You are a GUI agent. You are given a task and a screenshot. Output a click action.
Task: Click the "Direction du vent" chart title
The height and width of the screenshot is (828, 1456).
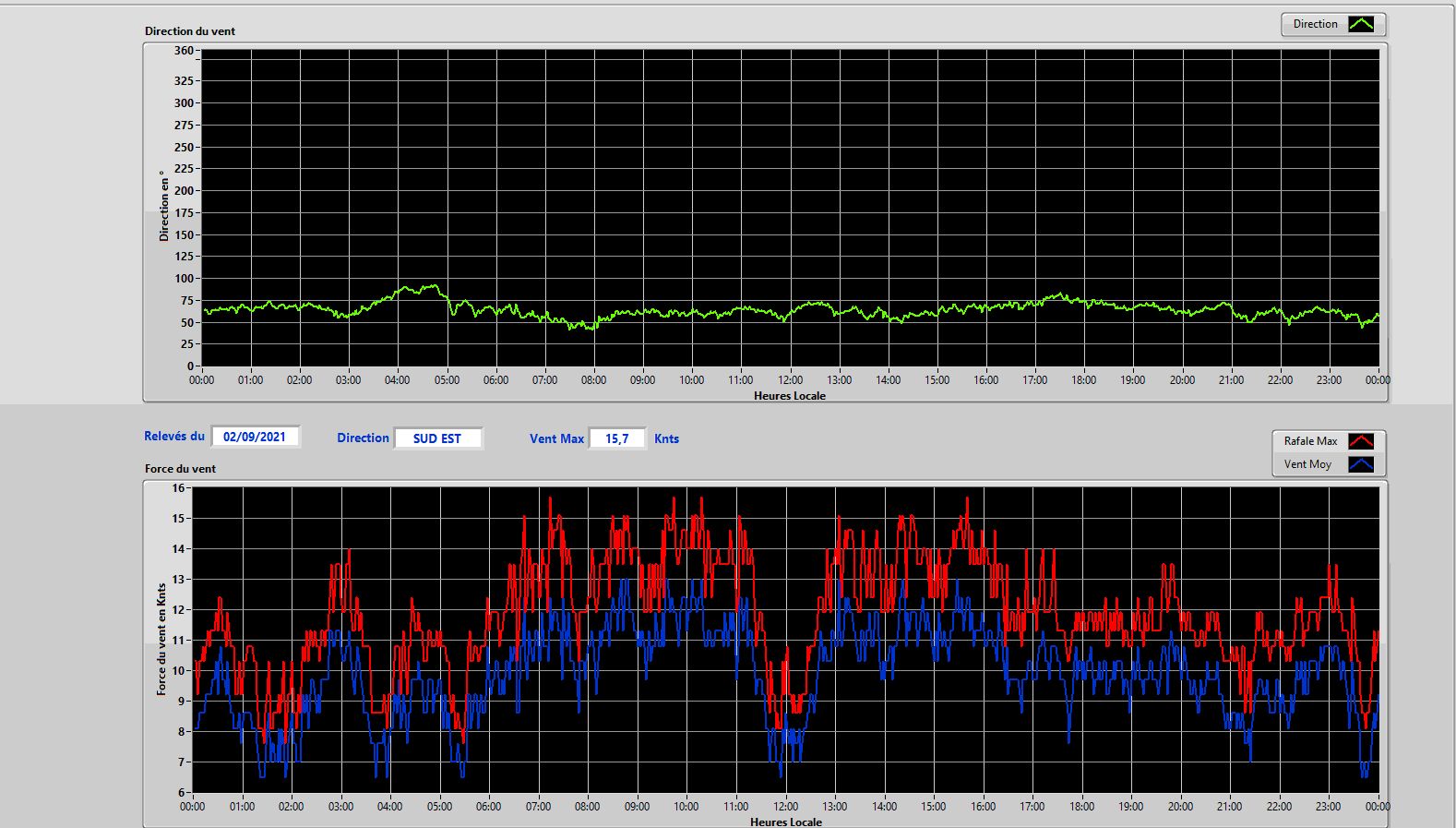coord(190,31)
